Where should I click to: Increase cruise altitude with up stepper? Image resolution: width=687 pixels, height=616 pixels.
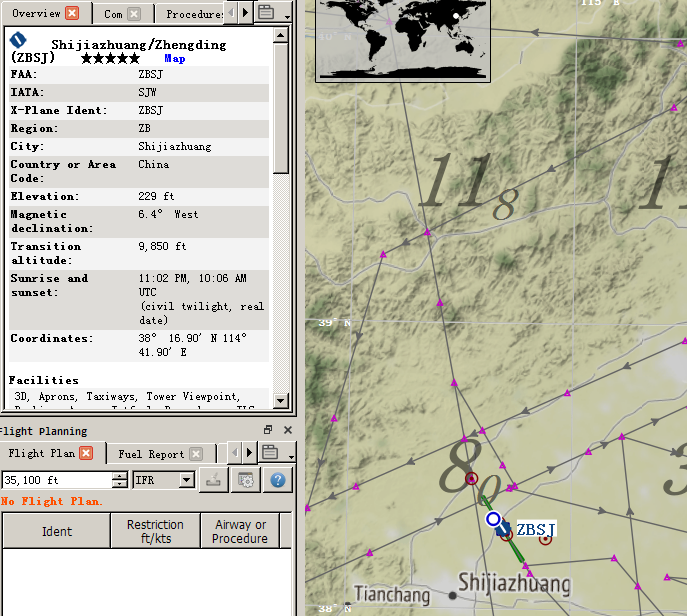120,475
